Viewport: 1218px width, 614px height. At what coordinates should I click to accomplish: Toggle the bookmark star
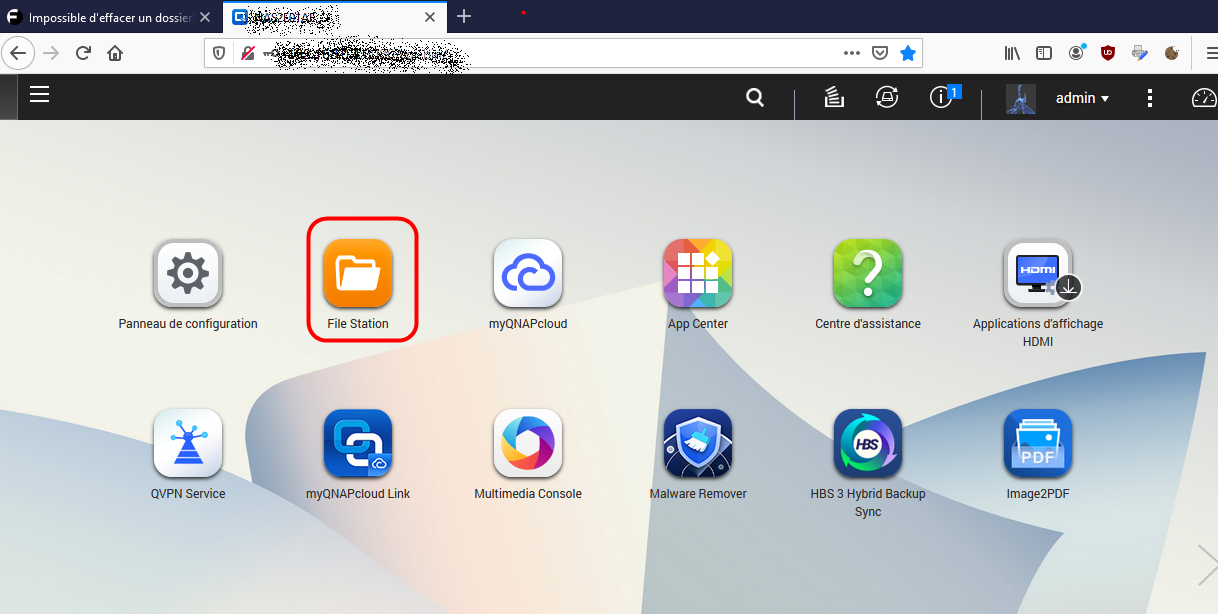908,53
